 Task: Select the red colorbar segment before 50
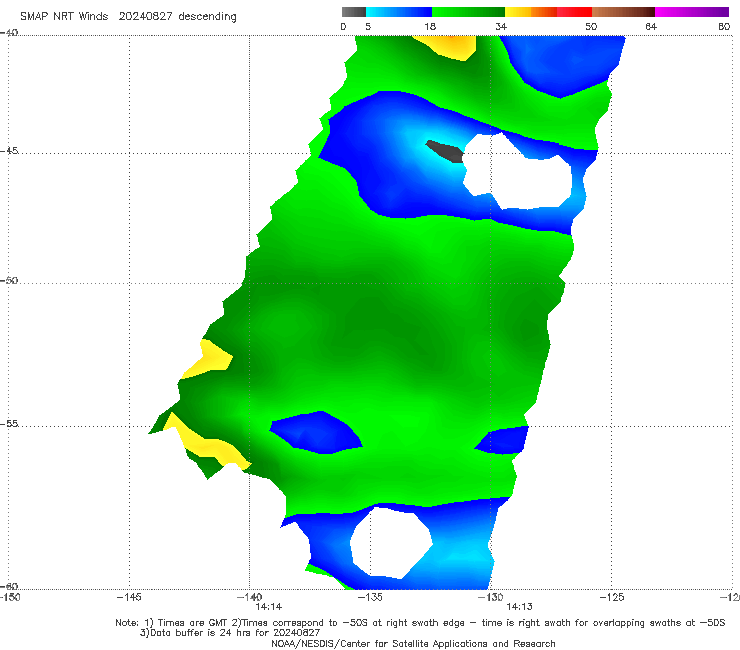tap(574, 12)
